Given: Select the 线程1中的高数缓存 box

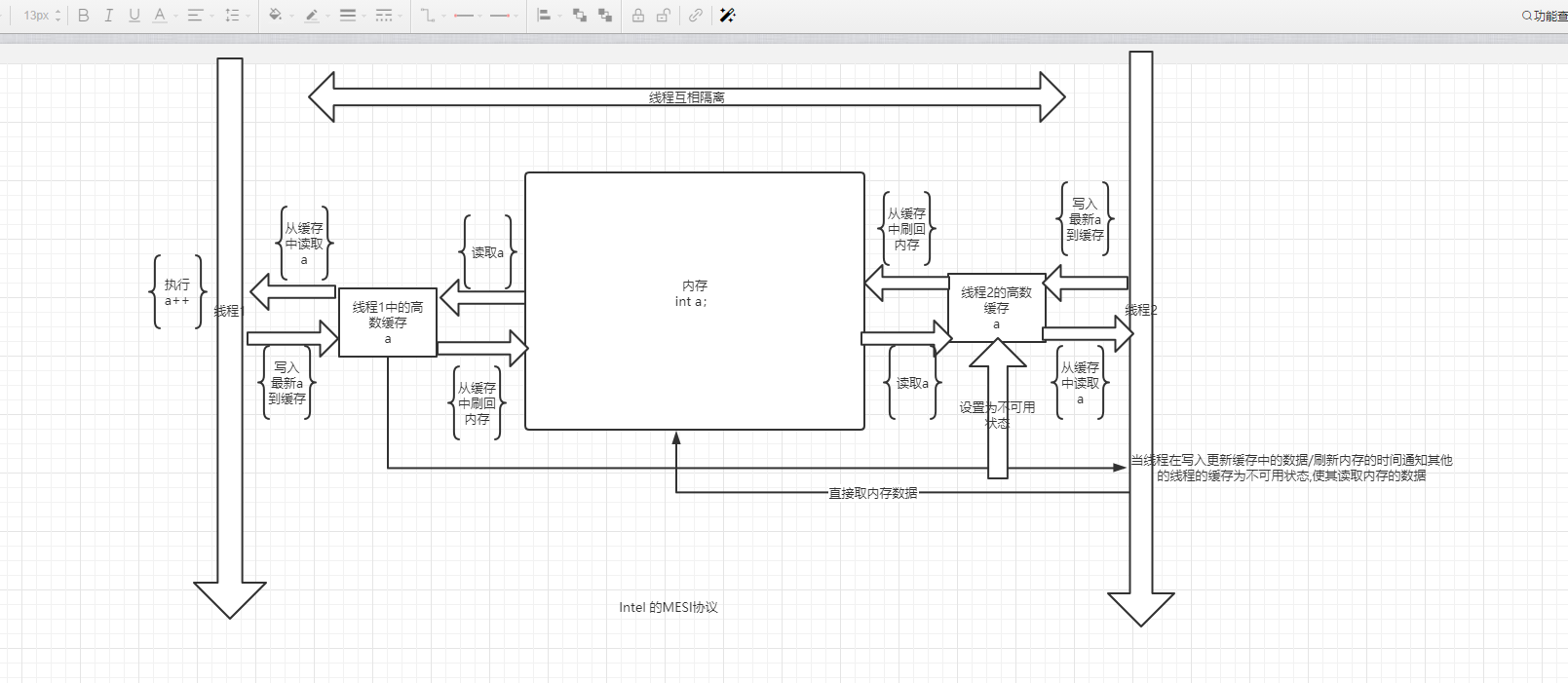Looking at the screenshot, I should (388, 323).
